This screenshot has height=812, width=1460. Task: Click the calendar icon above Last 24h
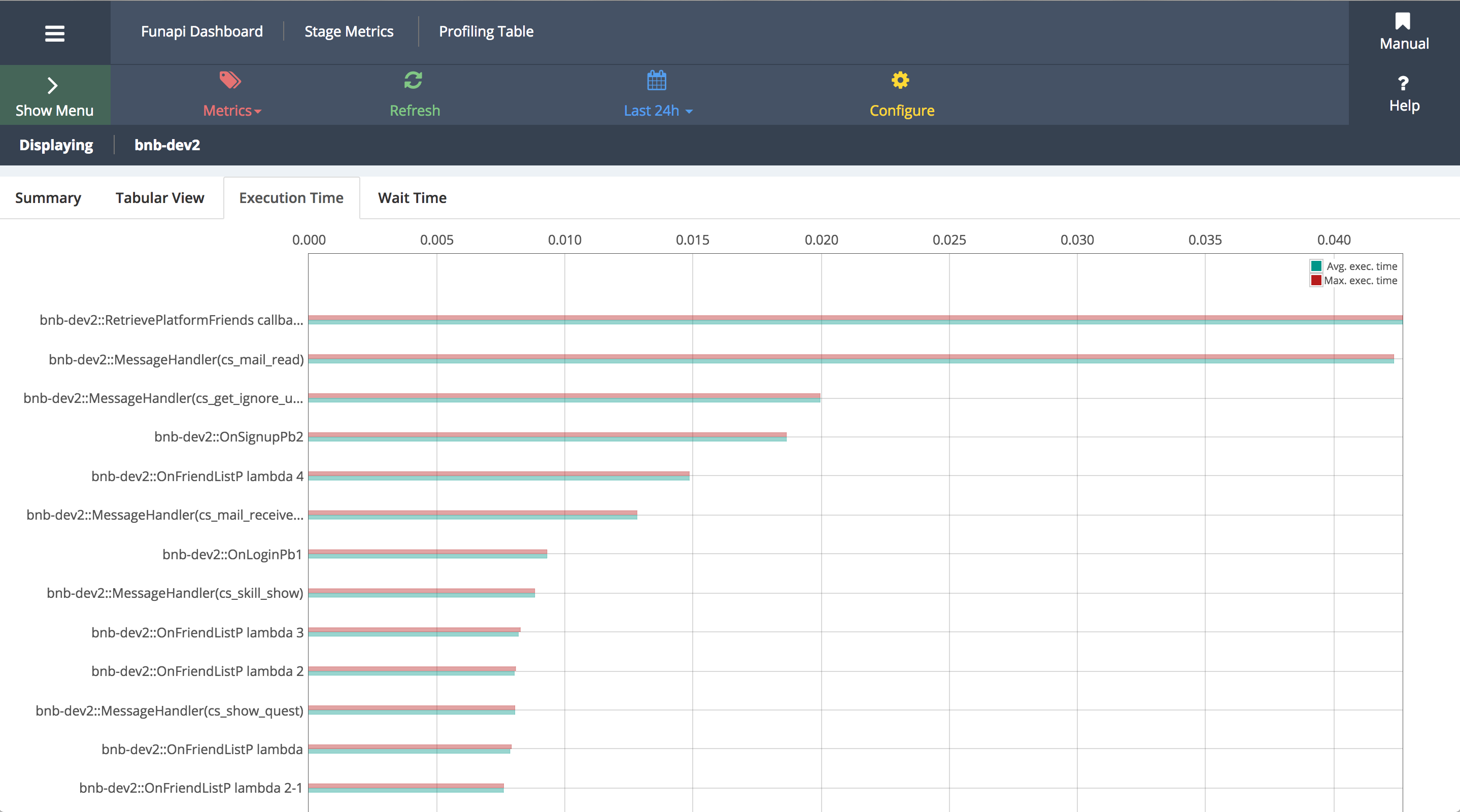(656, 81)
